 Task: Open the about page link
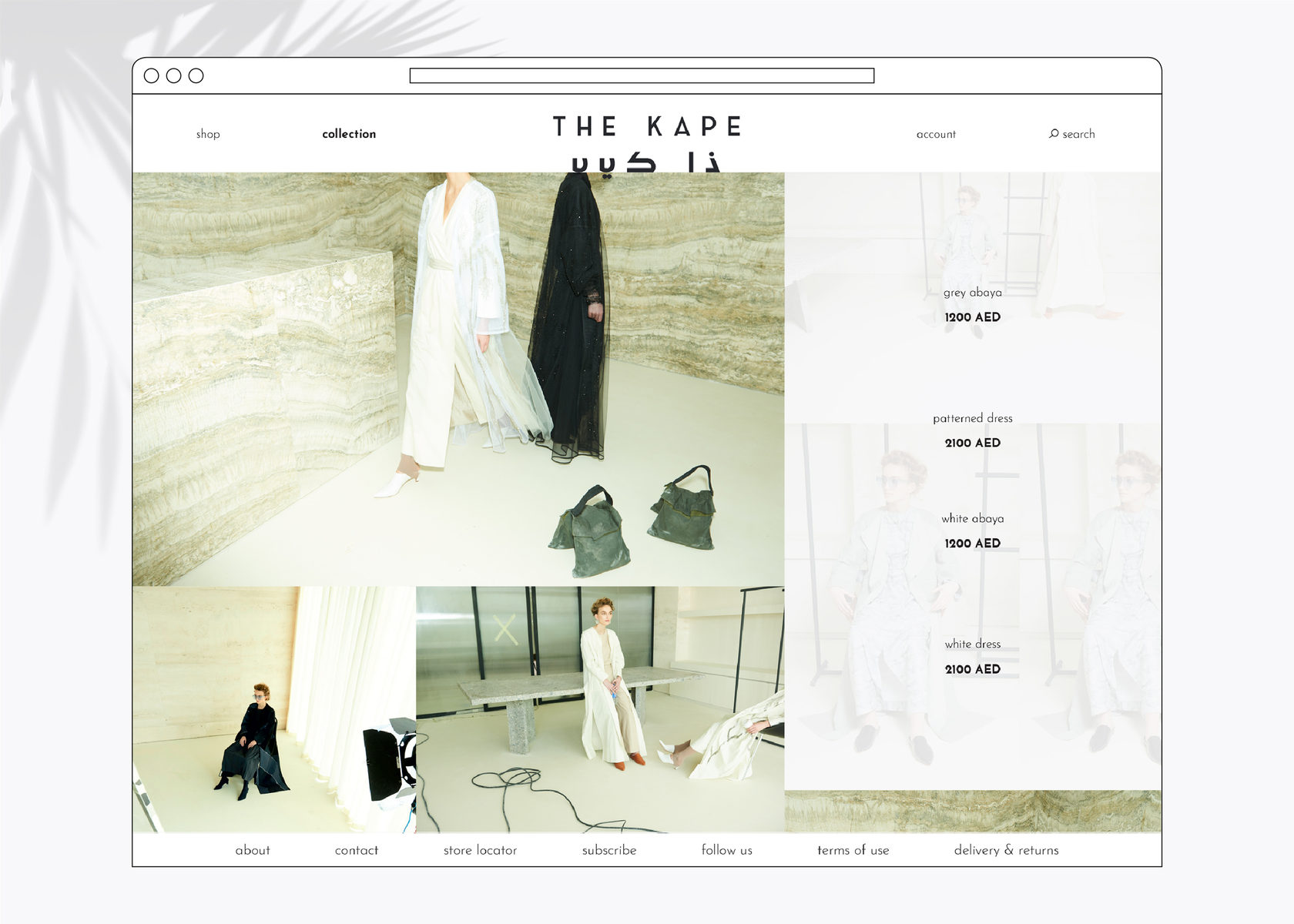[x=253, y=850]
